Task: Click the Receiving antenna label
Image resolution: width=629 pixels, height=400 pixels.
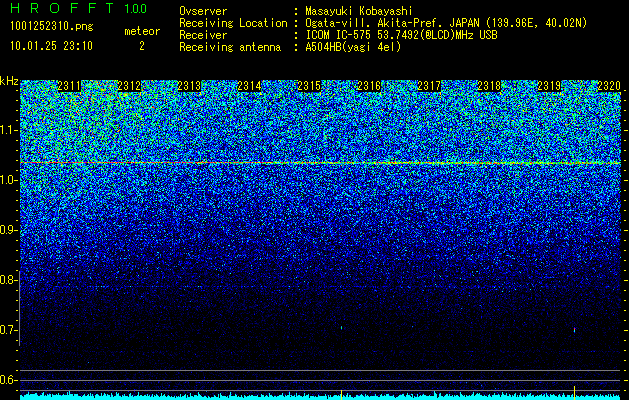Action: (230, 47)
